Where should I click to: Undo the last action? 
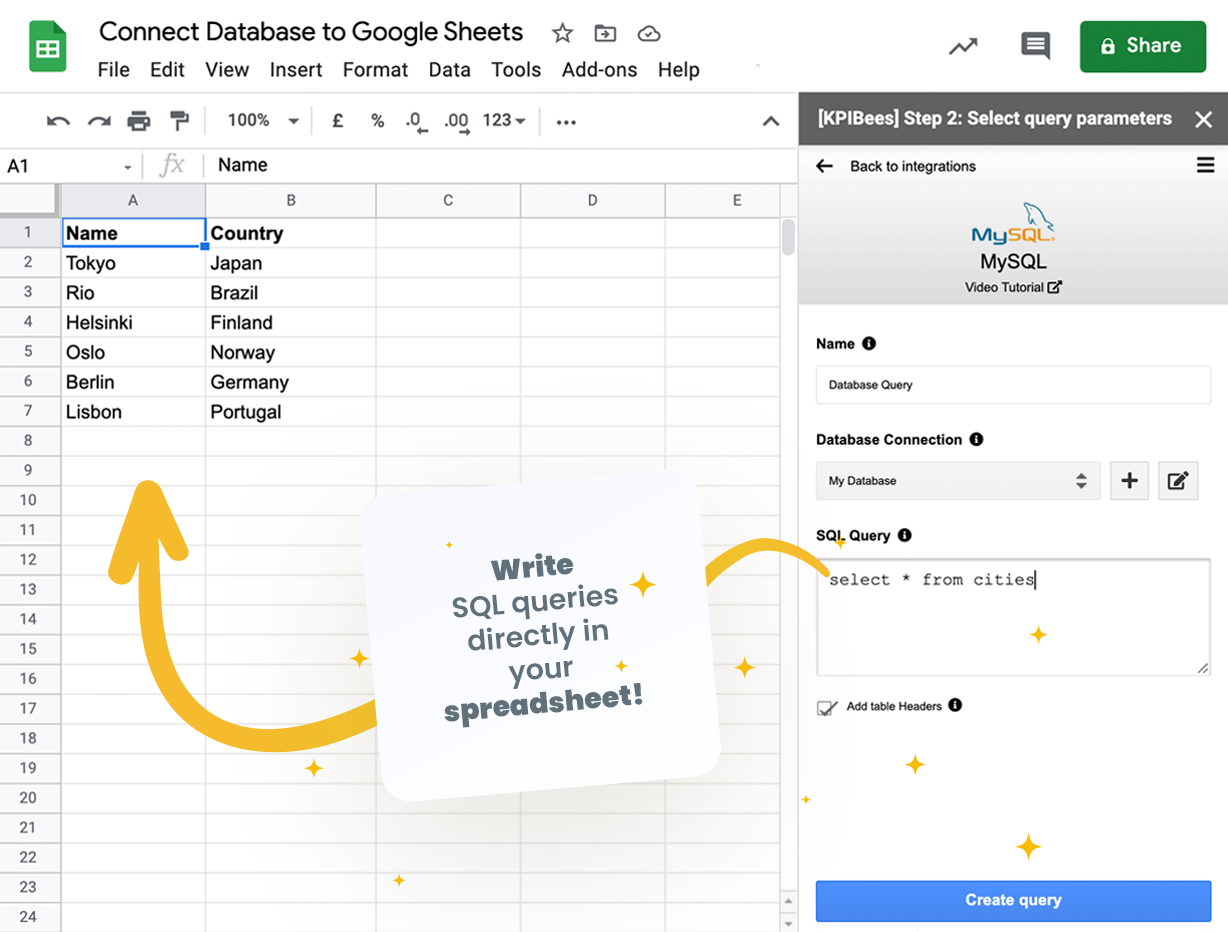pyautogui.click(x=58, y=121)
